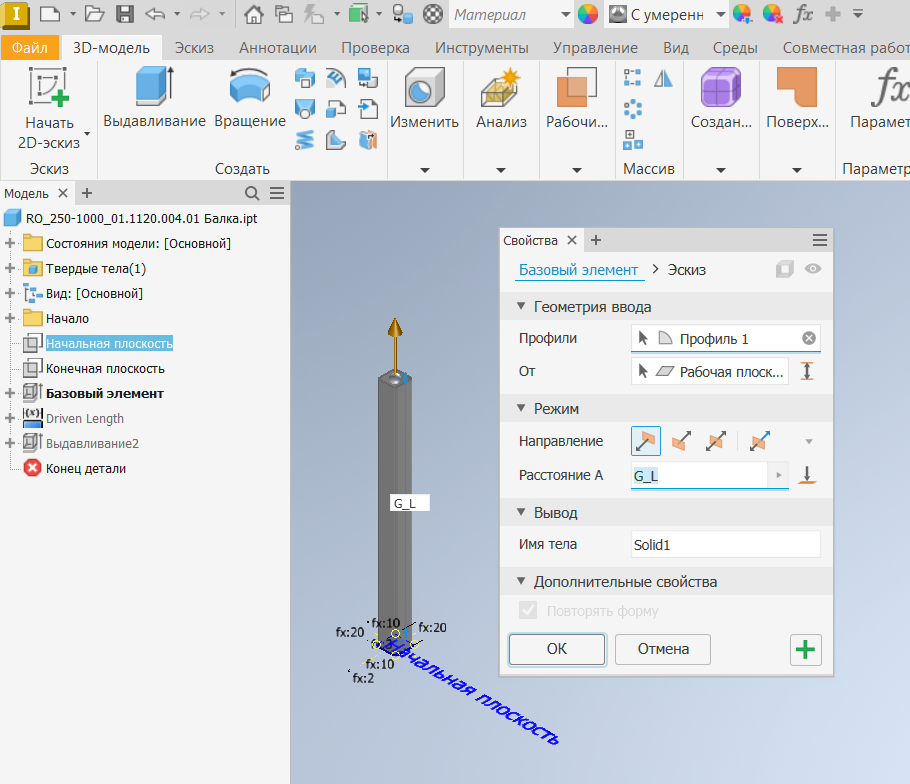The width and height of the screenshot is (910, 784).
Task: Expand the Начало folder node
Action: 10,318
